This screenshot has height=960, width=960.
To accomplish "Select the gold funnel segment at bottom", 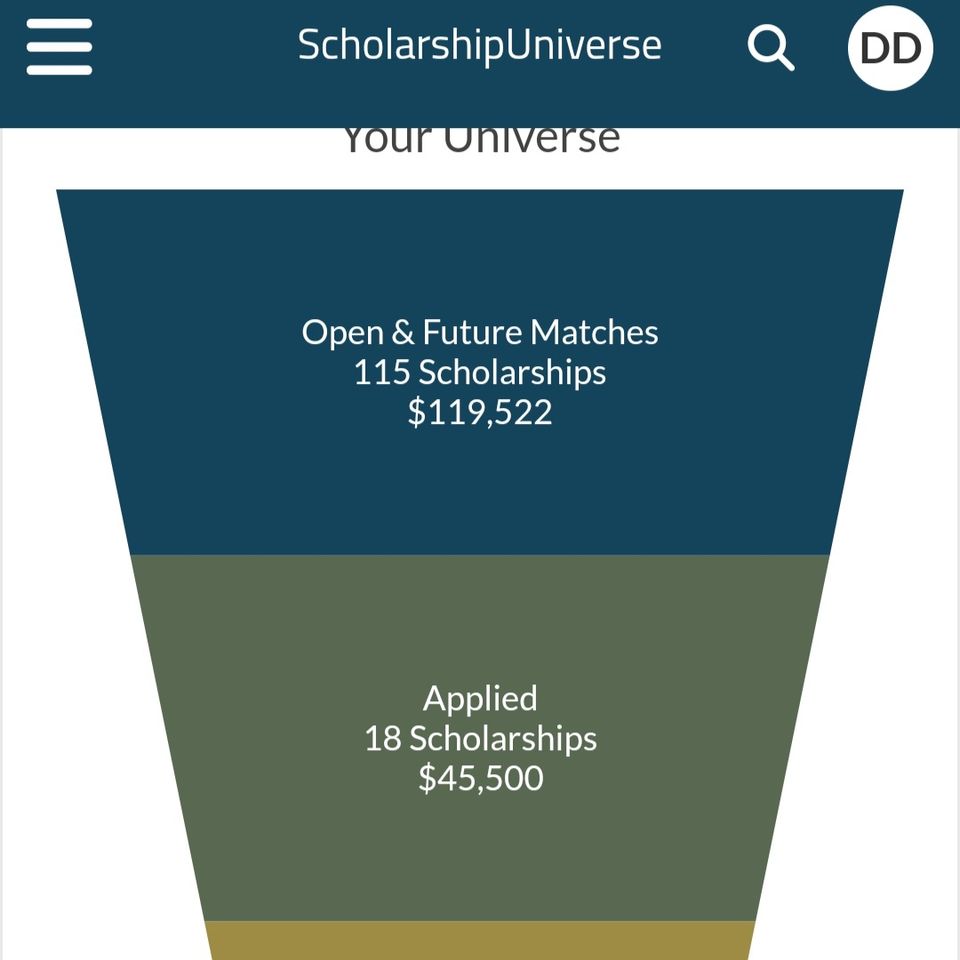I will [479, 940].
